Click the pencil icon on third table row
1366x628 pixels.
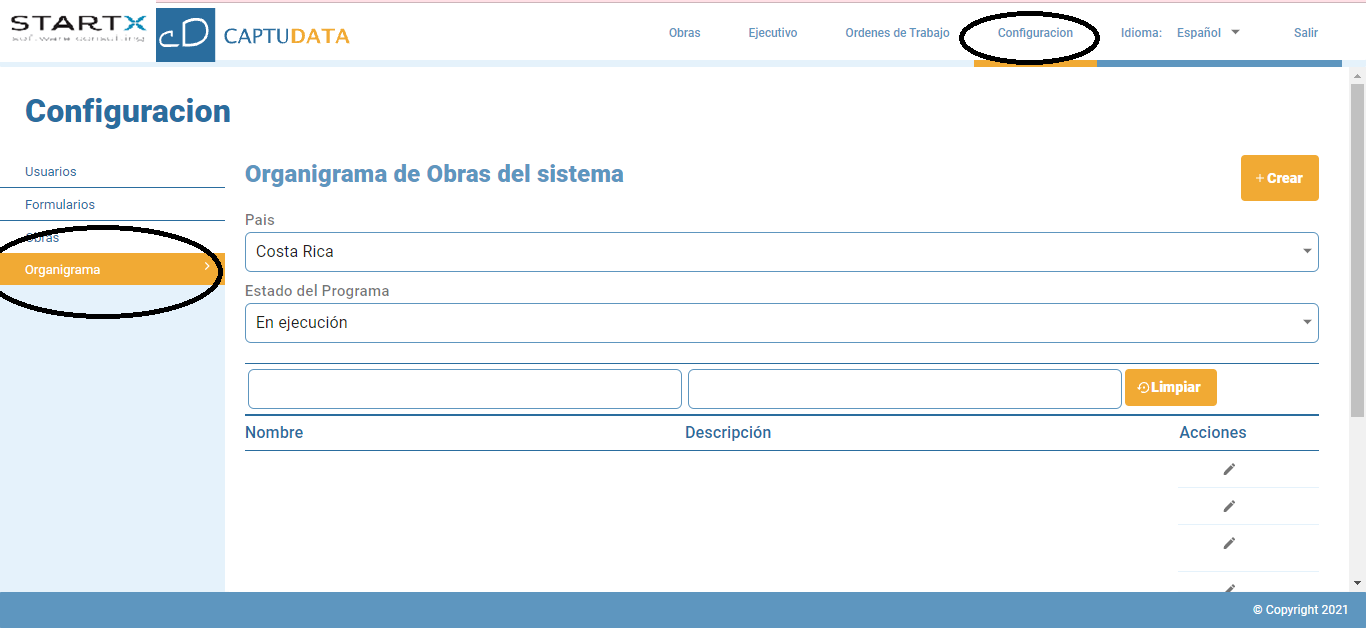click(x=1229, y=544)
